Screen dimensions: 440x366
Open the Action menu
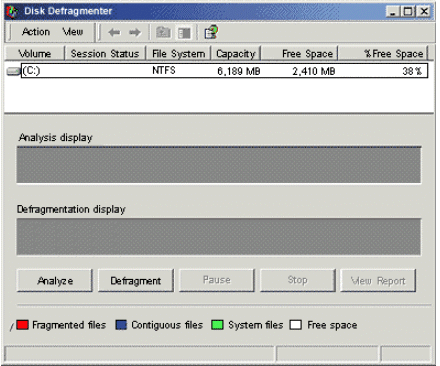[x=36, y=32]
